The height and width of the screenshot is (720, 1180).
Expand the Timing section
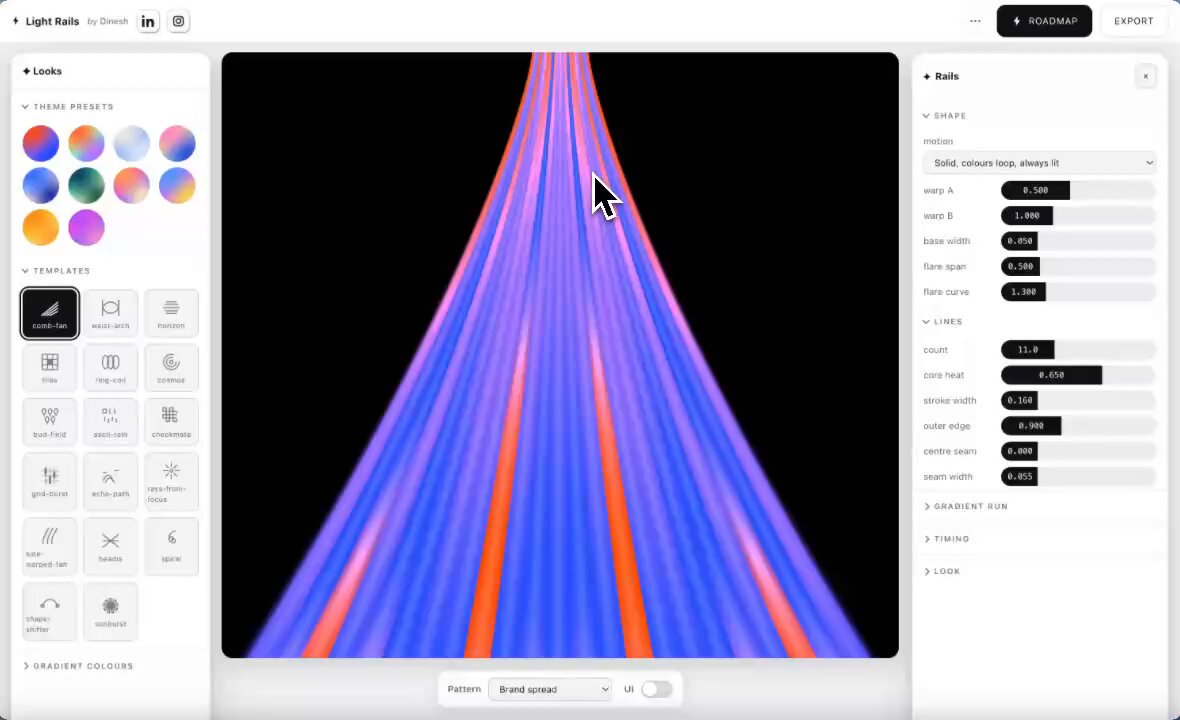point(946,539)
